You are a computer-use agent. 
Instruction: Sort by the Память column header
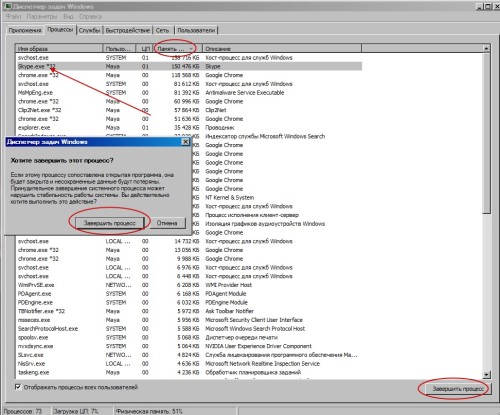pos(178,49)
